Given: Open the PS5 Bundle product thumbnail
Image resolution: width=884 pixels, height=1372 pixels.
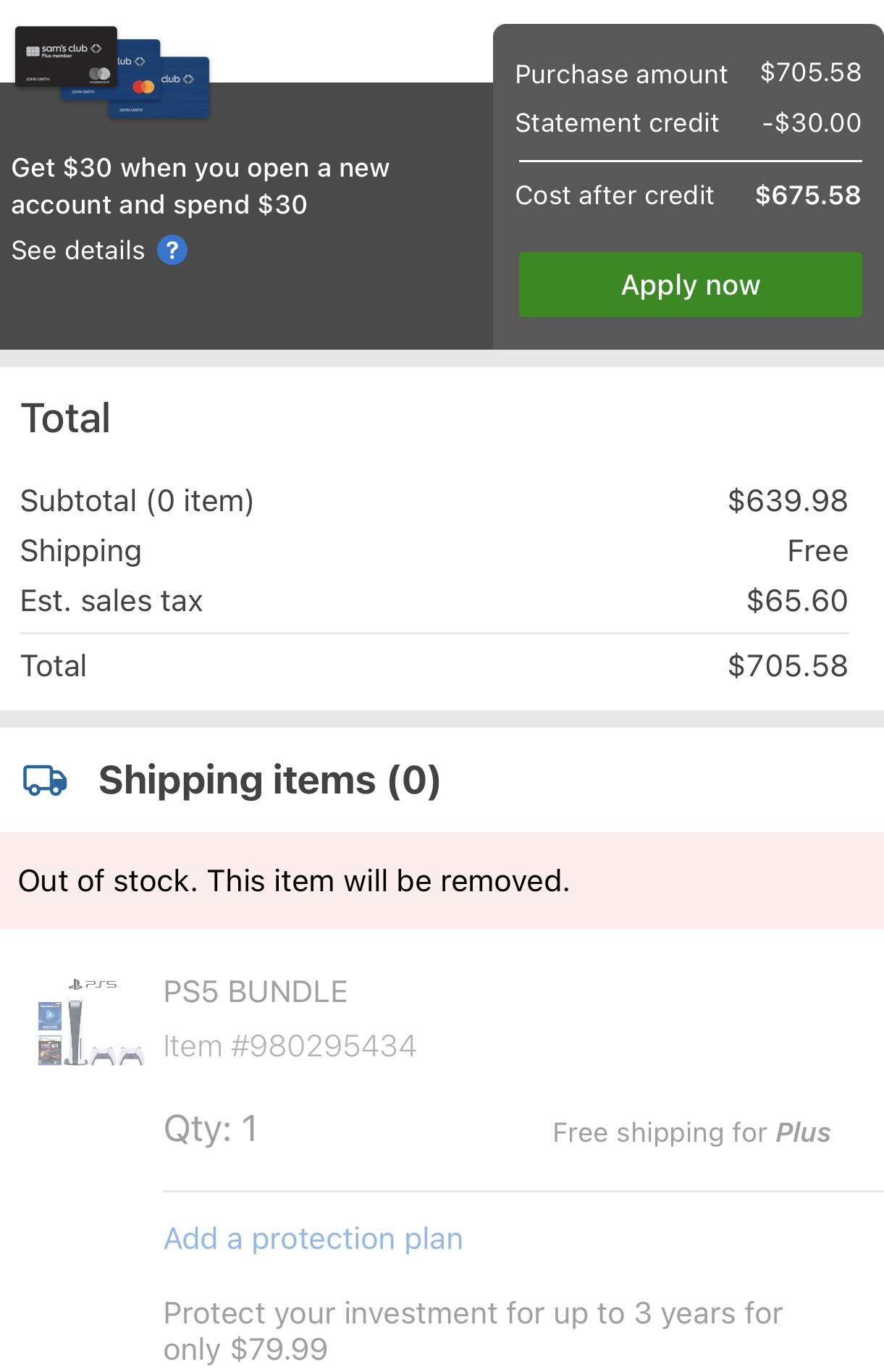Looking at the screenshot, I should [x=90, y=1022].
